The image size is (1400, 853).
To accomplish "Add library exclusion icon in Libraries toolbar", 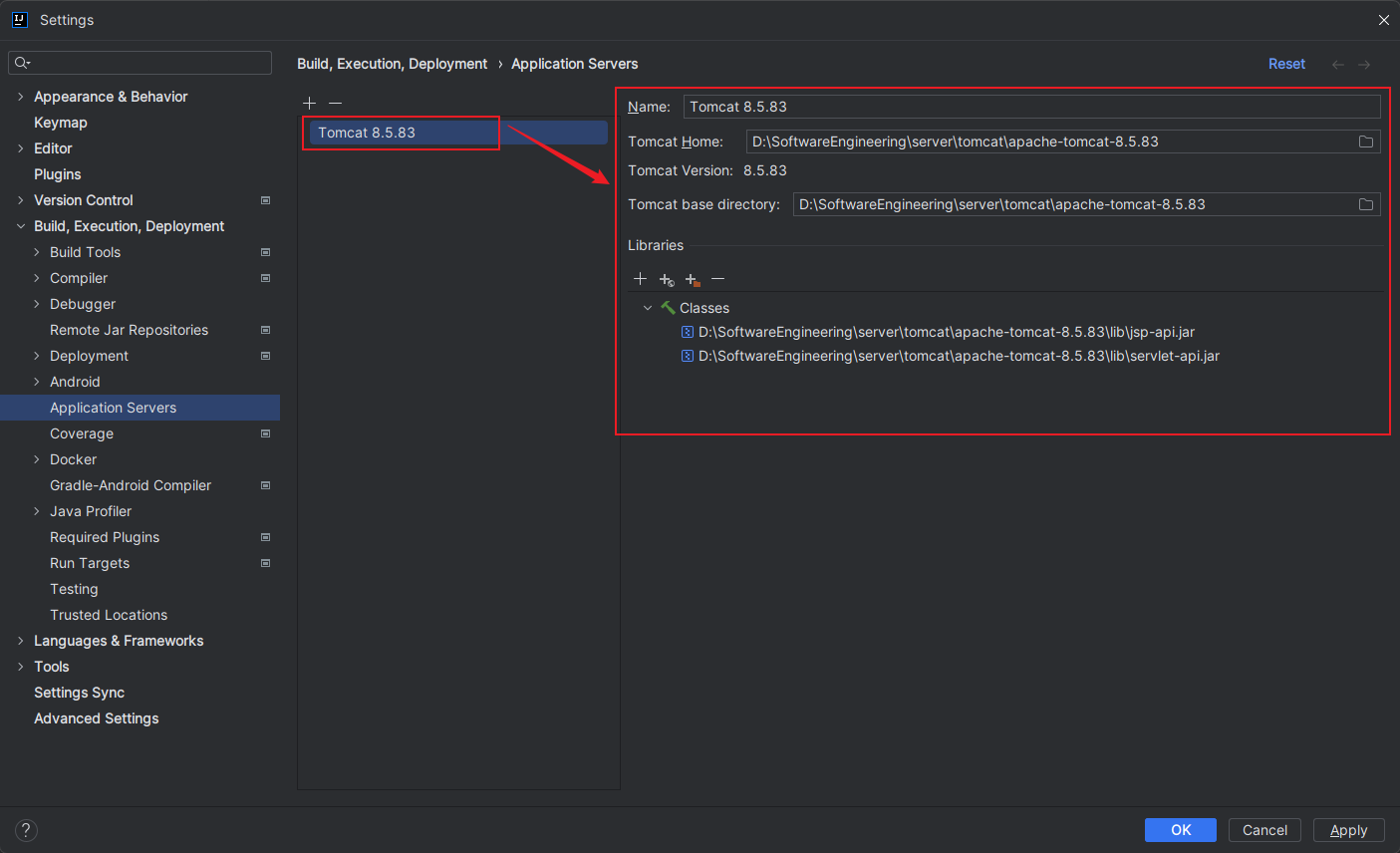I will pos(693,279).
